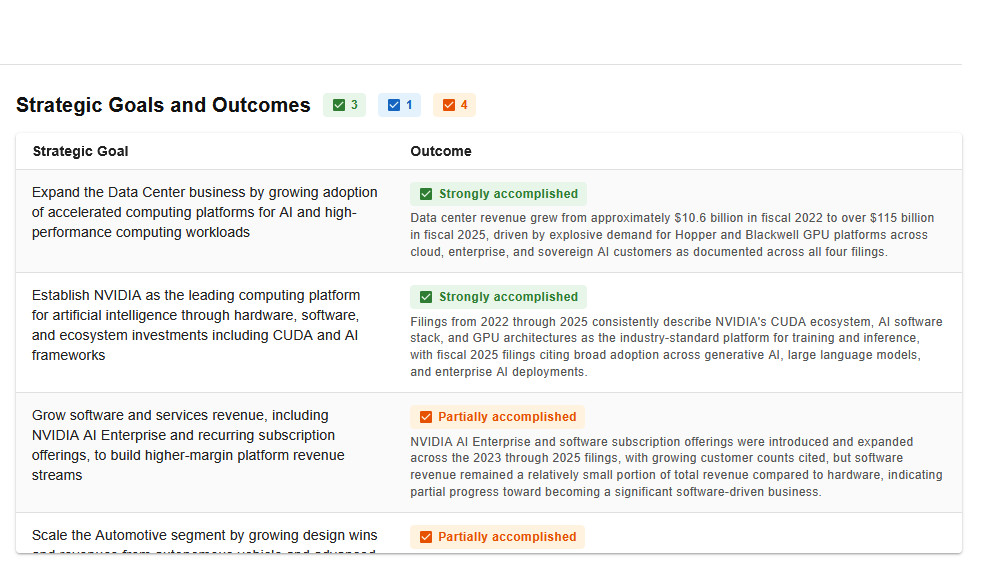Screen dimensions: 983x573
Task: Toggle the orange filter chip showing count 4
Action: click(455, 105)
